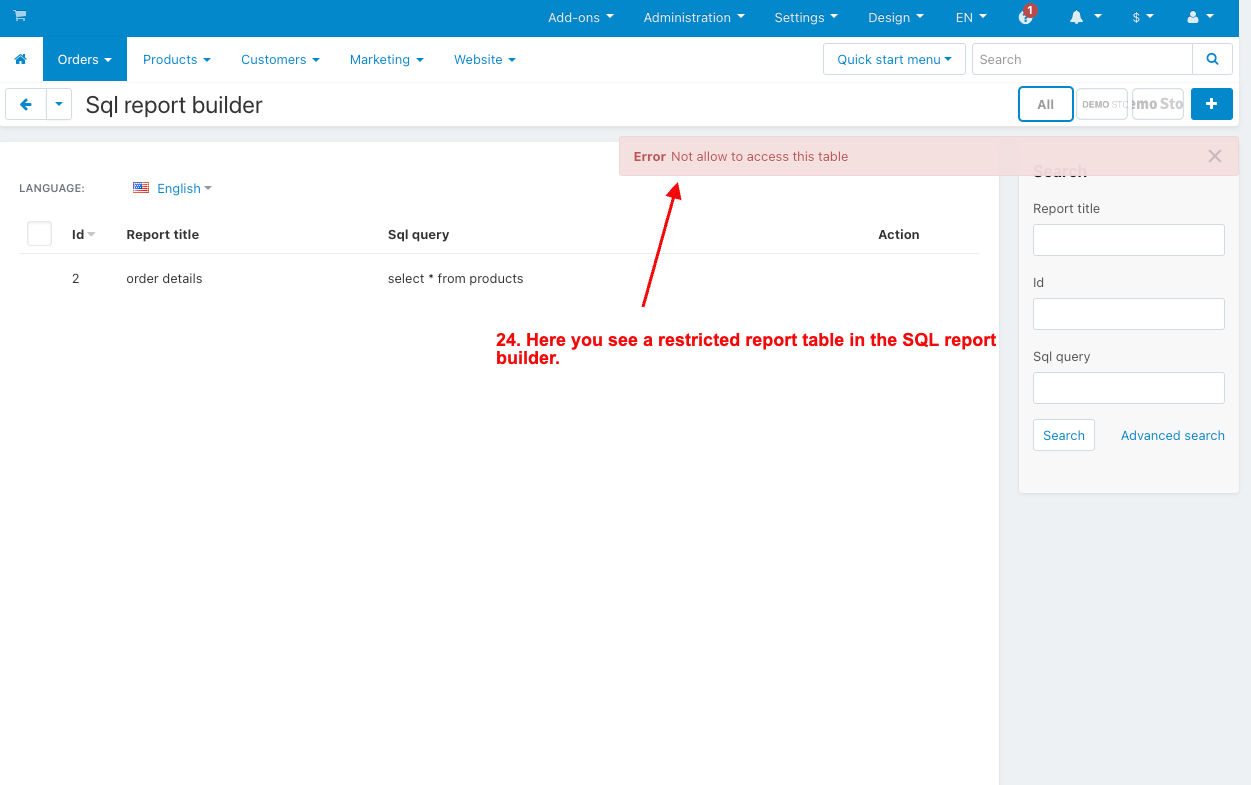The width and height of the screenshot is (1251, 785).
Task: Change the English content language
Action: tap(172, 188)
